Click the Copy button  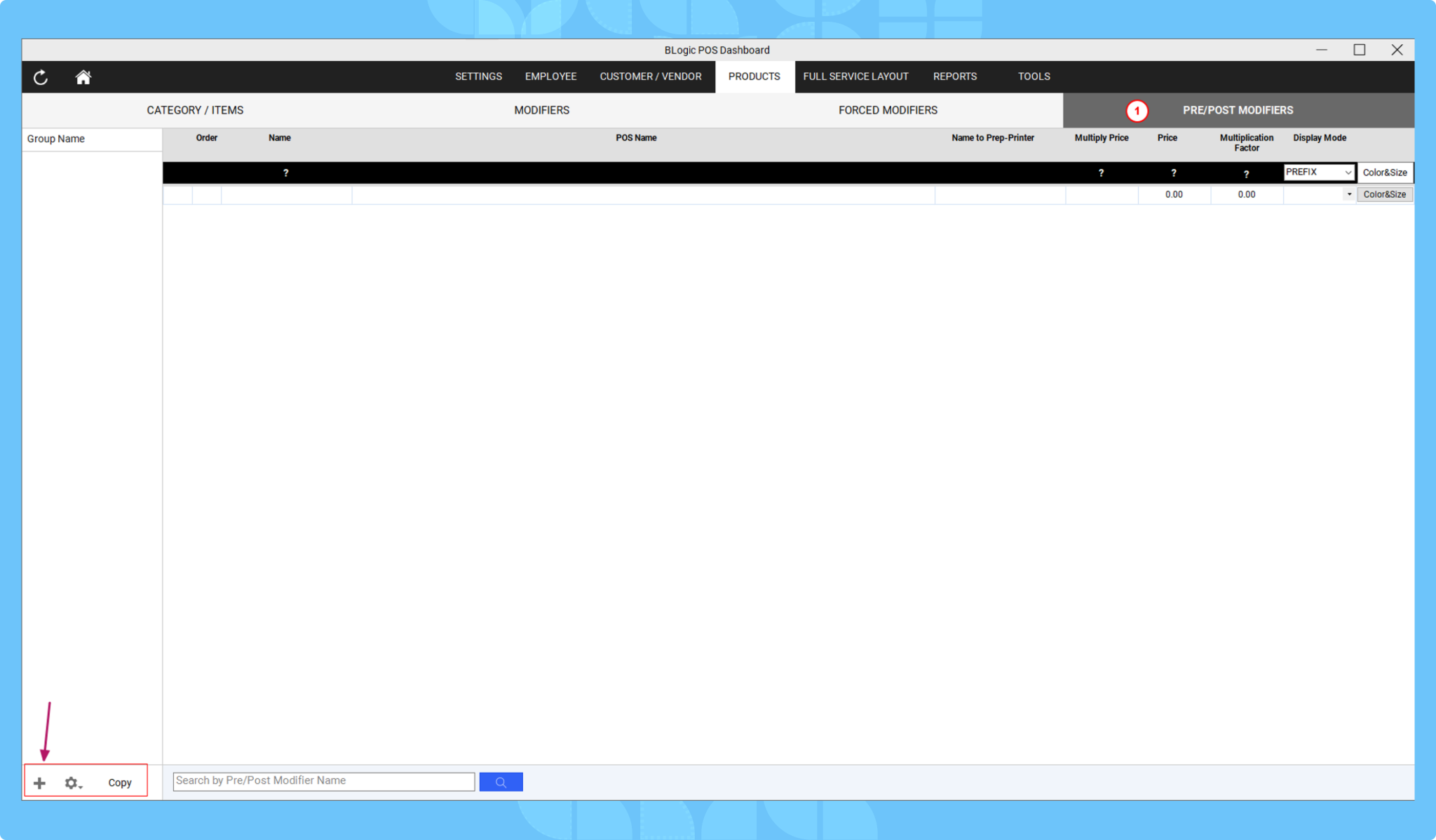coord(120,783)
